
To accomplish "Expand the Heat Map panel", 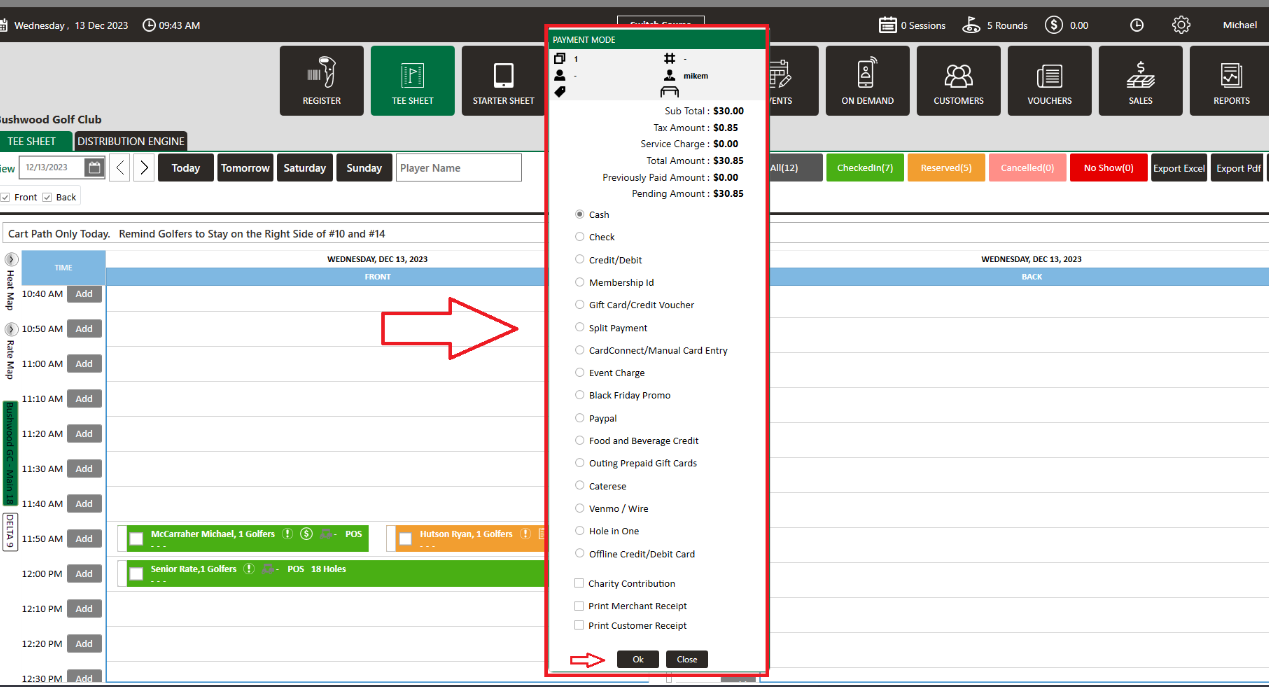I will click(x=11, y=260).
